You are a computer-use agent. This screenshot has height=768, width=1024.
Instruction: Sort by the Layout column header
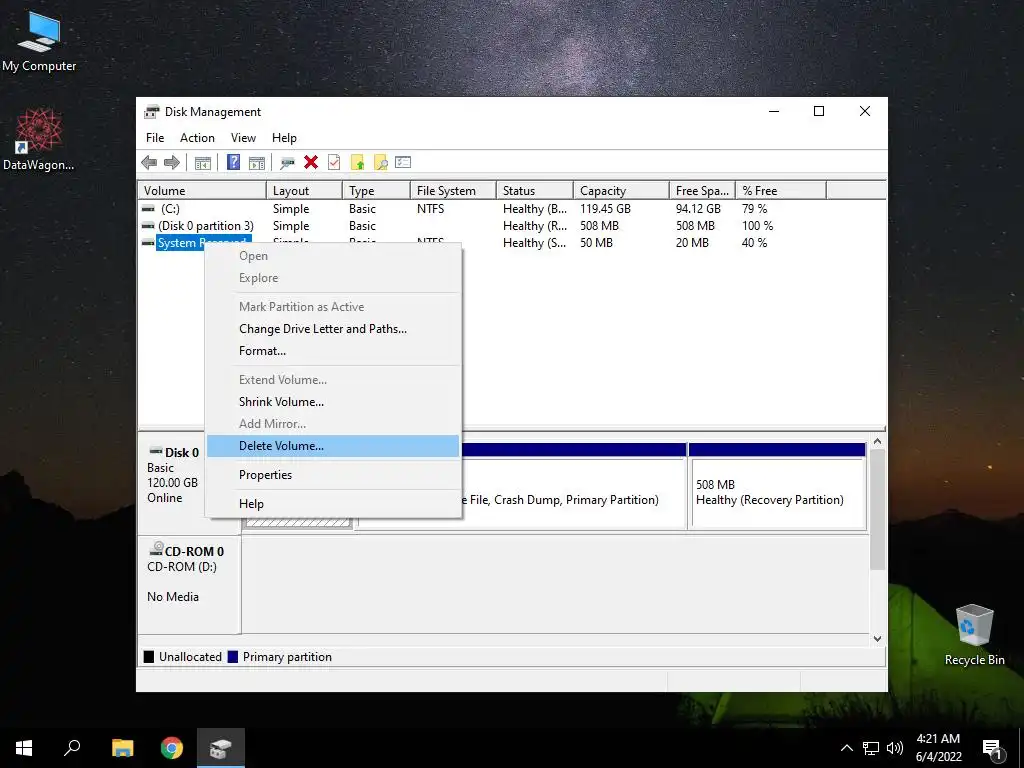(x=304, y=191)
